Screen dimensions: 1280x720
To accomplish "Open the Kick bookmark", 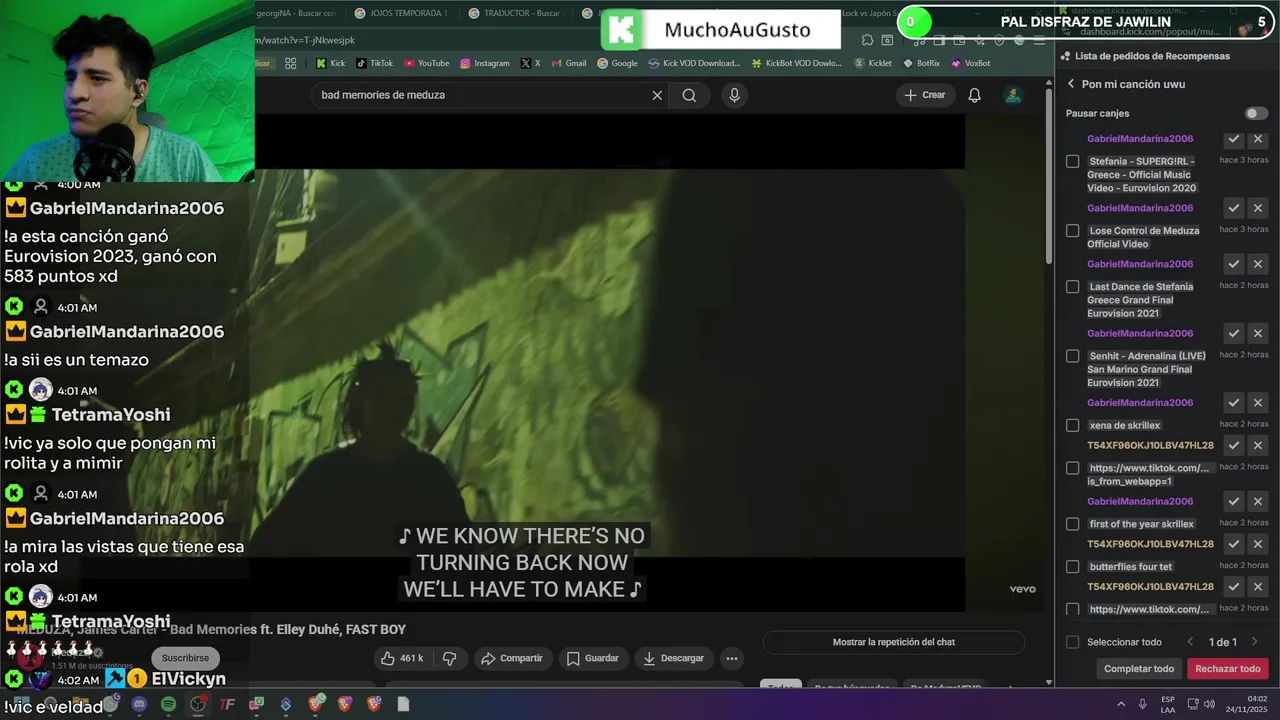I will pyautogui.click(x=330, y=63).
